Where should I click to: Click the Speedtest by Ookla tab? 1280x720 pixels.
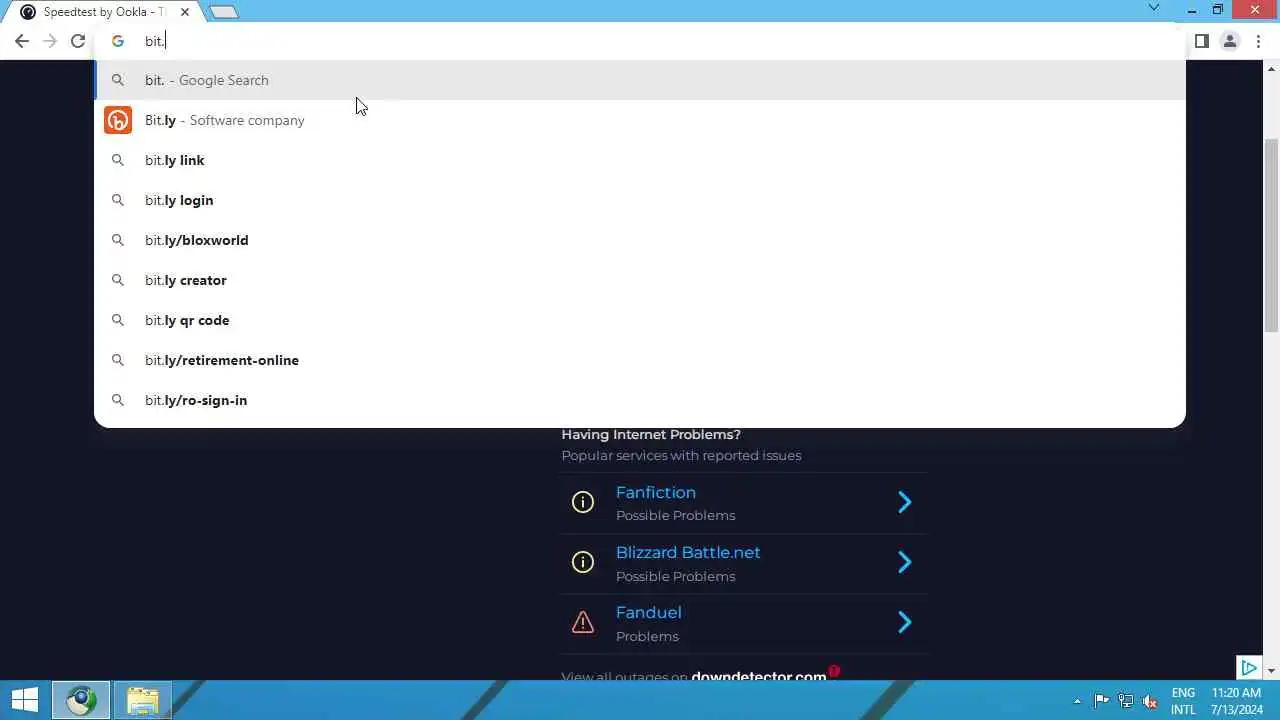(x=104, y=12)
